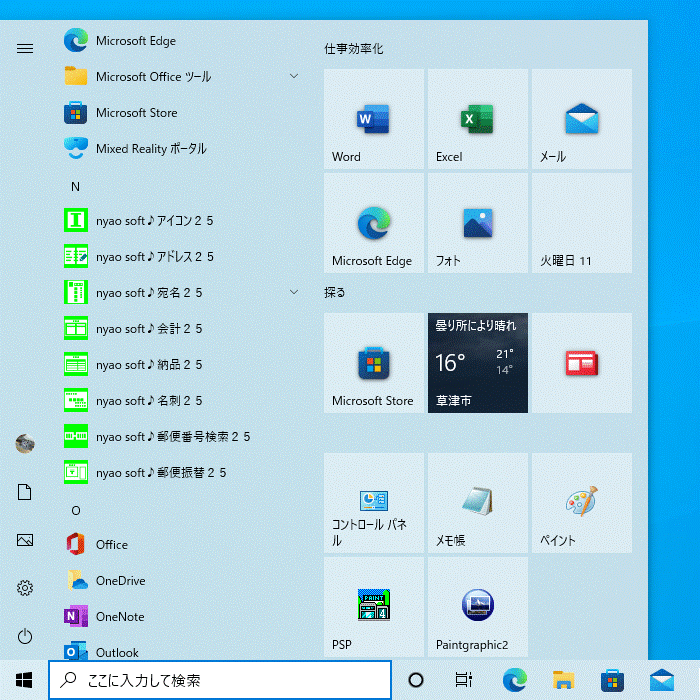
Task: Open the weather tile for 草津市
Action: (478, 362)
